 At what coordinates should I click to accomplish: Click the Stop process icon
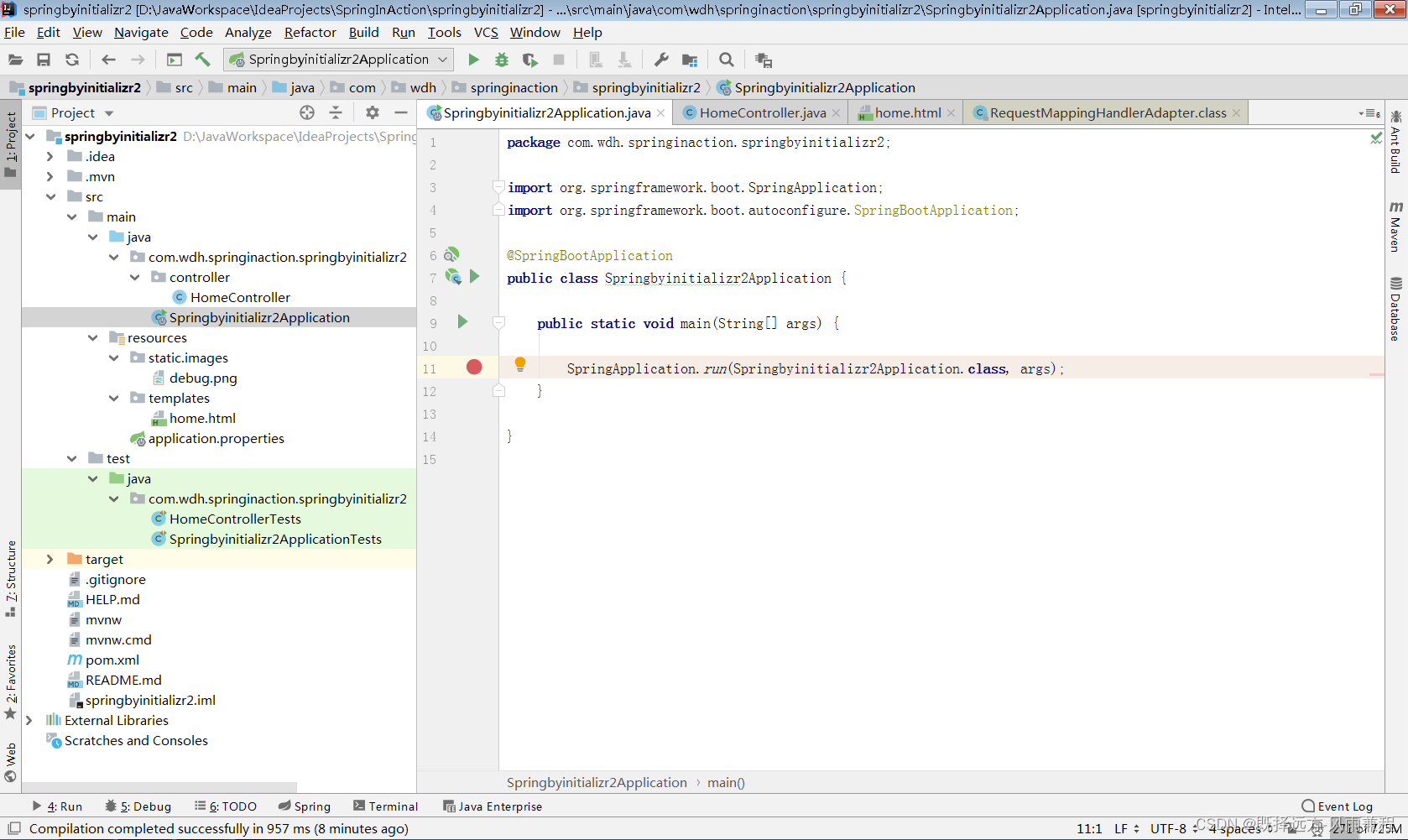point(559,60)
